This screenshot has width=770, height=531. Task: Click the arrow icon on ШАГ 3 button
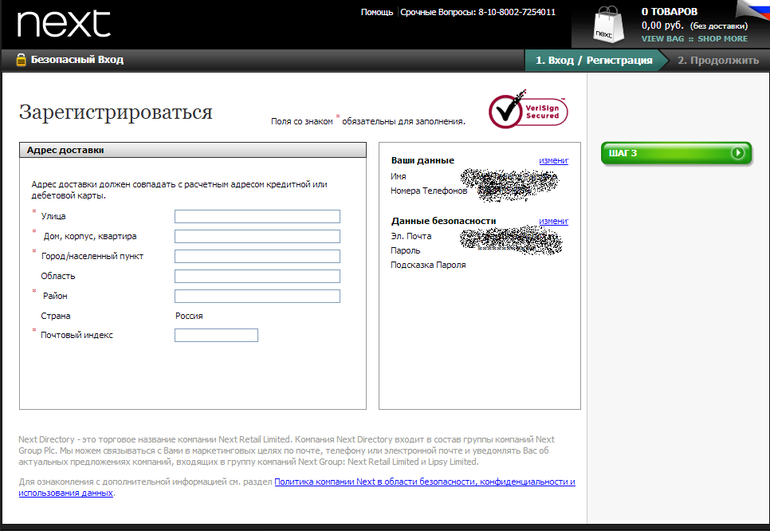pyautogui.click(x=737, y=153)
